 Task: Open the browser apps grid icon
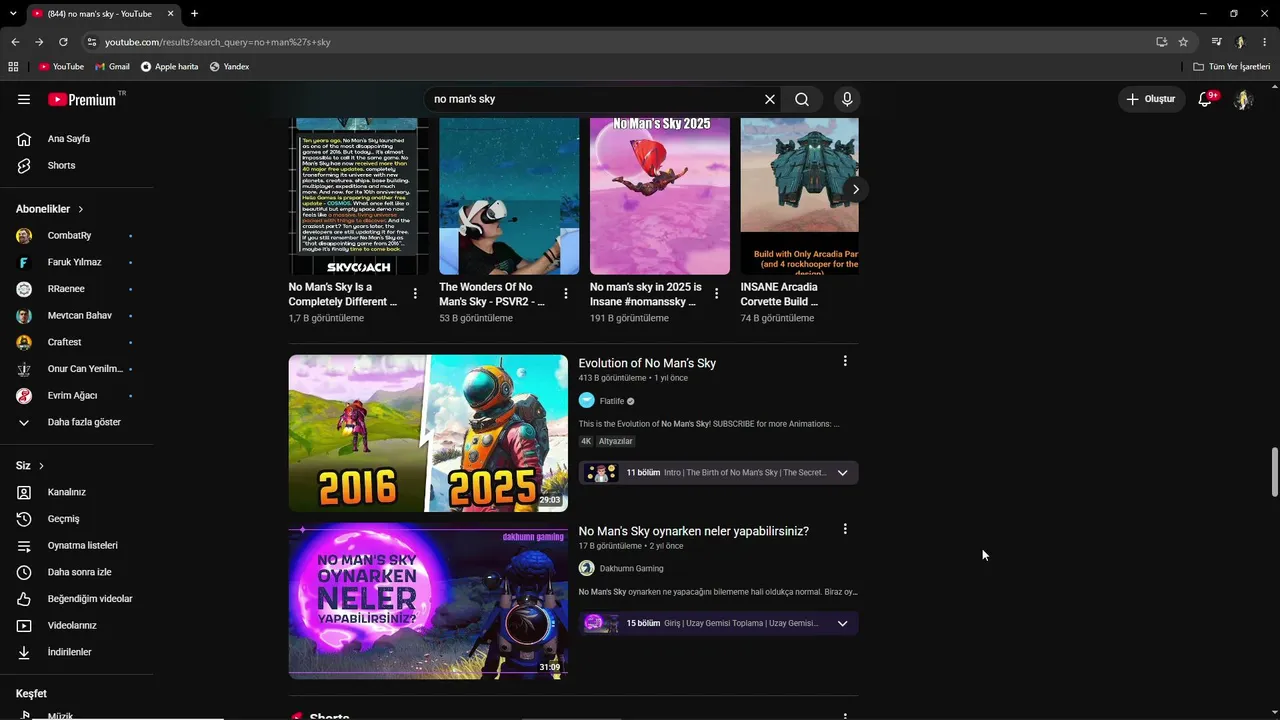[x=13, y=67]
